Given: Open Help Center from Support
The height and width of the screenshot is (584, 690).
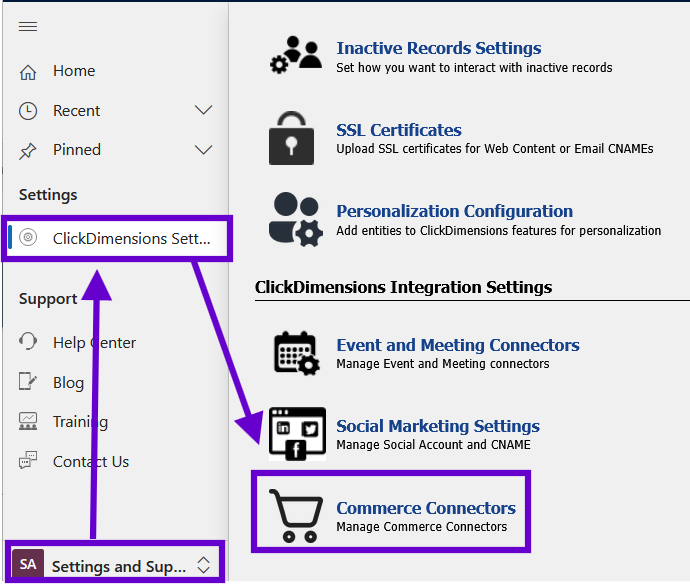Looking at the screenshot, I should click(95, 342).
